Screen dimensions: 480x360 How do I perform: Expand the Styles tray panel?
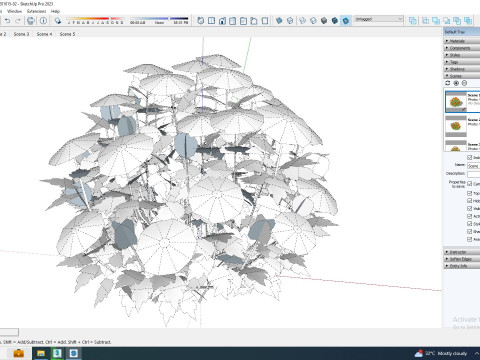(x=462, y=55)
